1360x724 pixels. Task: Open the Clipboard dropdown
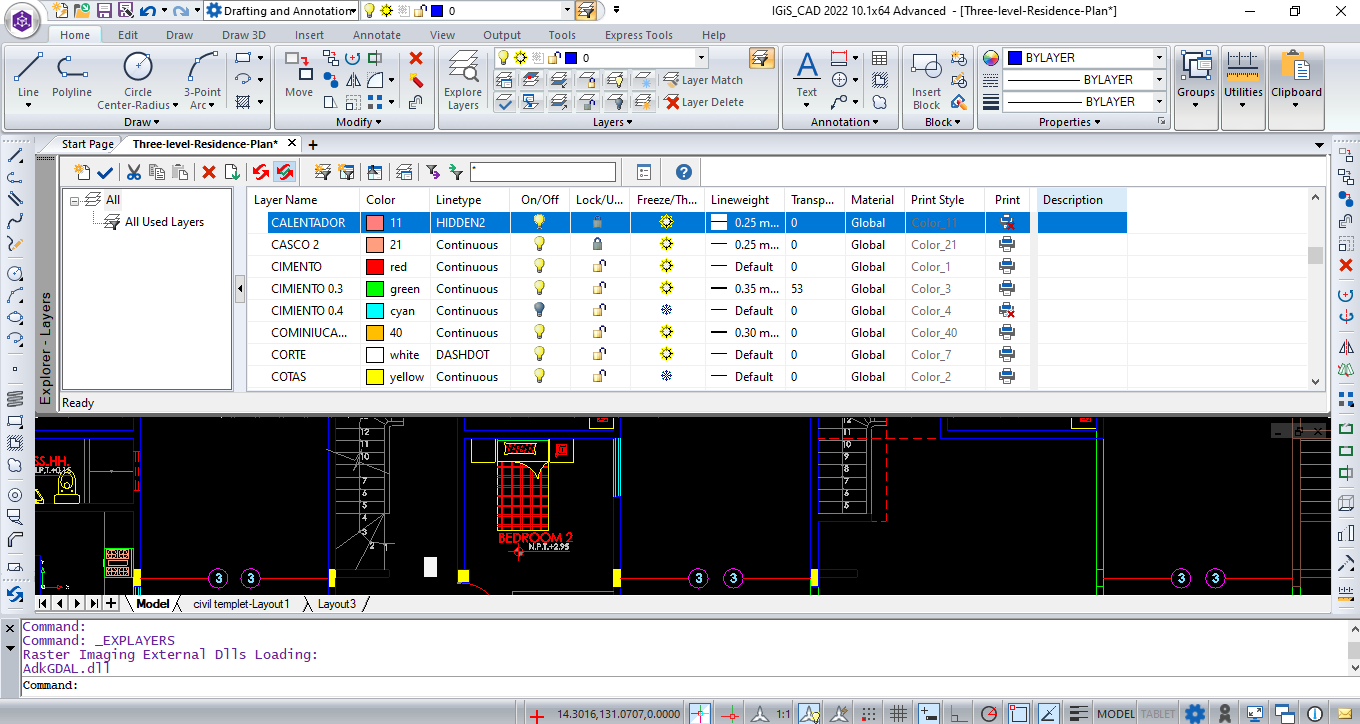click(x=1296, y=104)
